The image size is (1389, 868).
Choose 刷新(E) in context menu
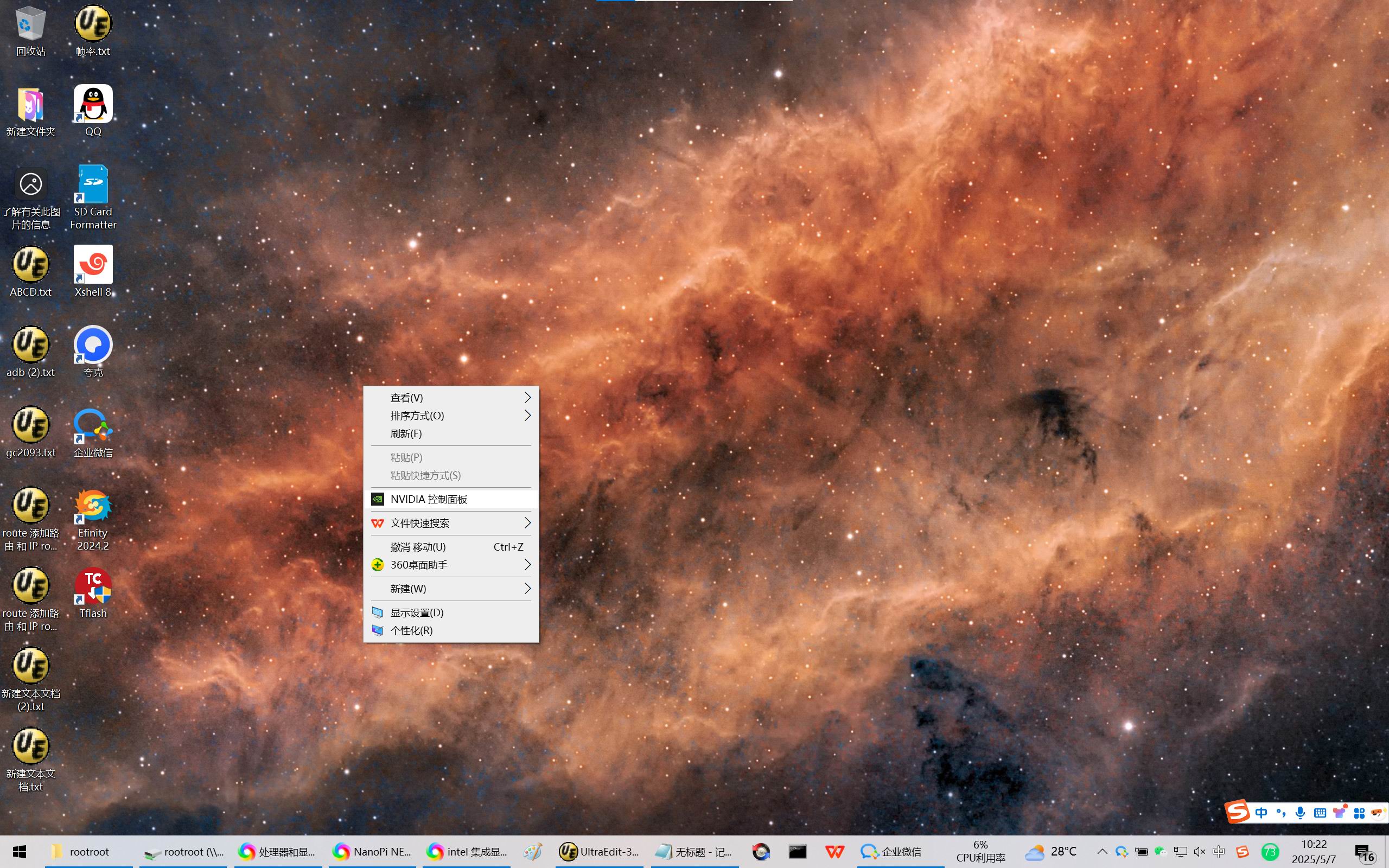pos(406,434)
